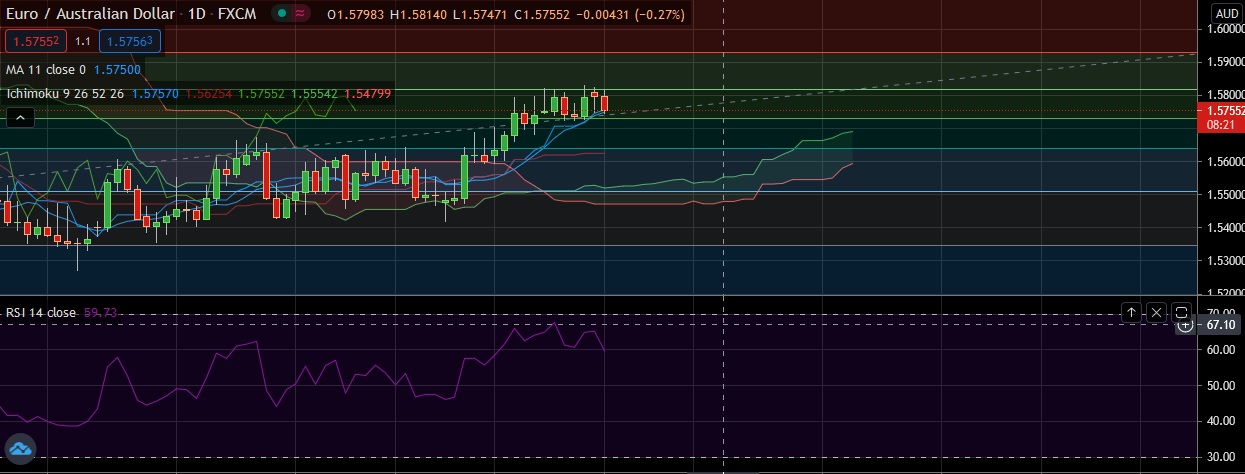The image size is (1245, 474).
Task: Click the MA value 1.57500
Action: 117,70
